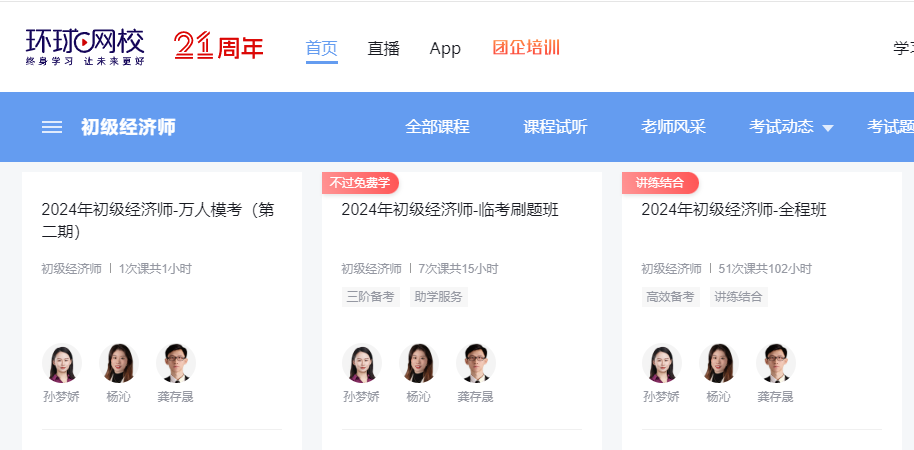Viewport: 914px width, 450px height.
Task: Expand the 考试动态 dropdown arrow
Action: (x=827, y=128)
